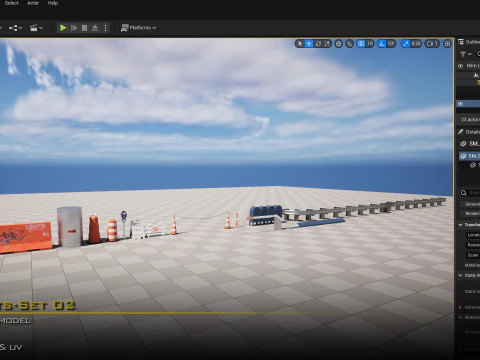The width and height of the screenshot is (480, 360).
Task: Click the Rotation property label
Action: click(x=473, y=245)
